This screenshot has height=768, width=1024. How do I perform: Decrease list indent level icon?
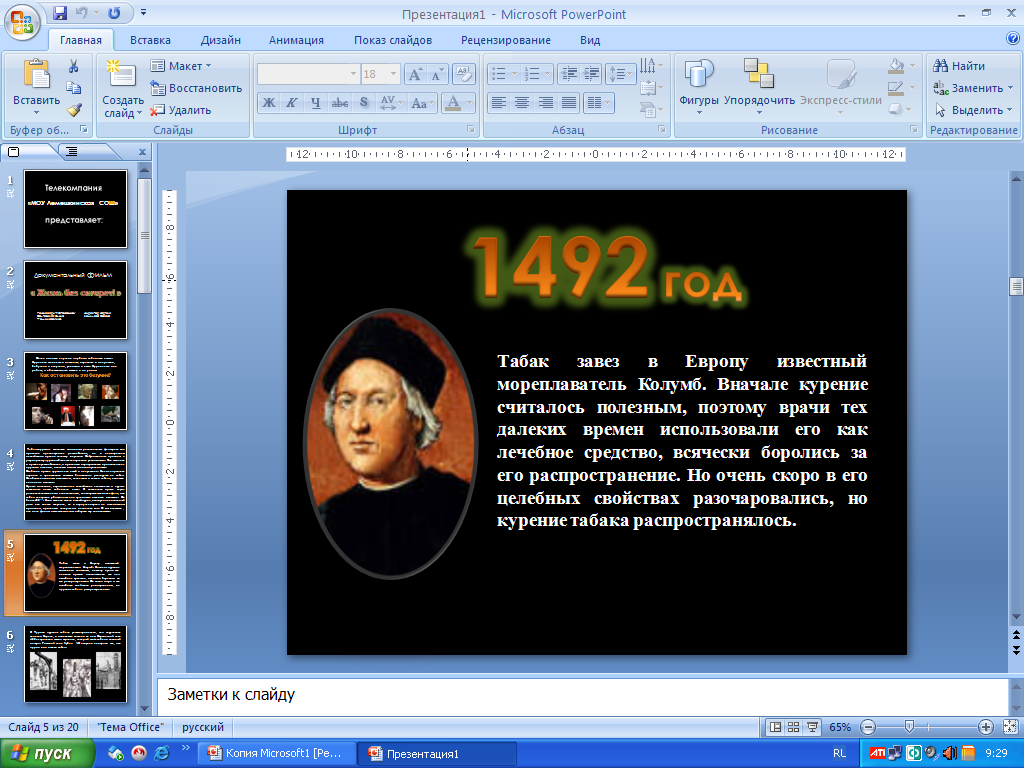(x=569, y=74)
